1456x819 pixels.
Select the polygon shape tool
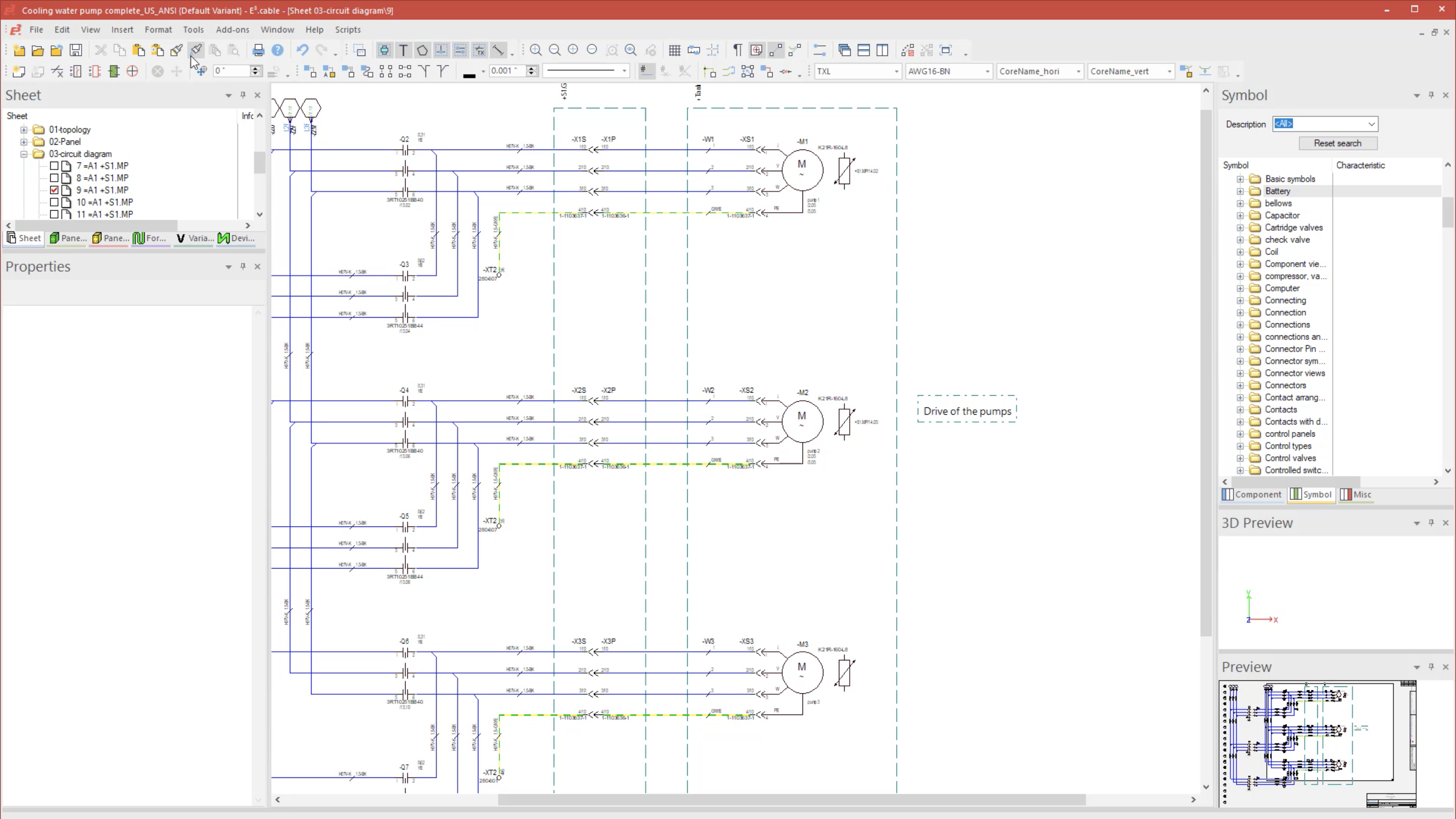(x=422, y=50)
